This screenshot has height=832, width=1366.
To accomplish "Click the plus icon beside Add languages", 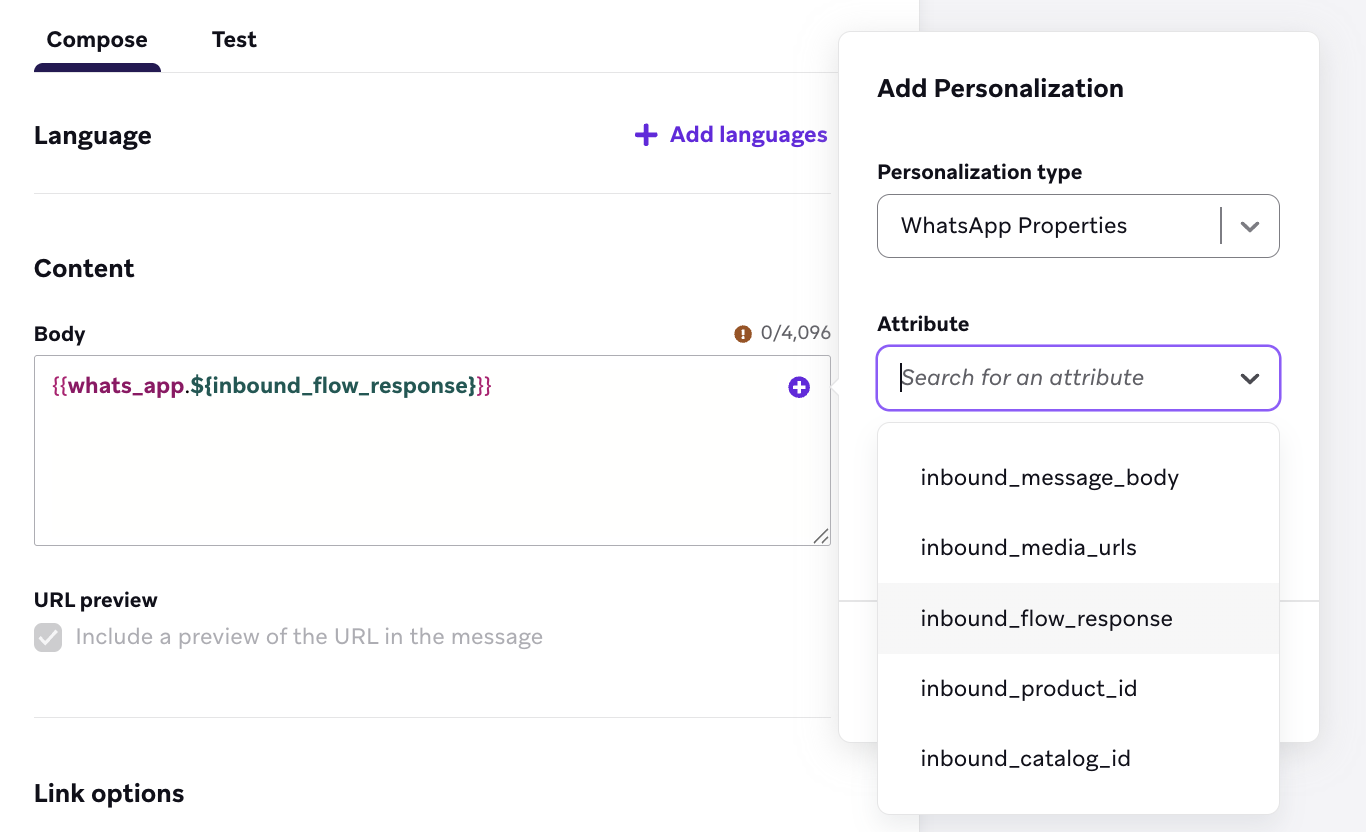I will [x=645, y=134].
